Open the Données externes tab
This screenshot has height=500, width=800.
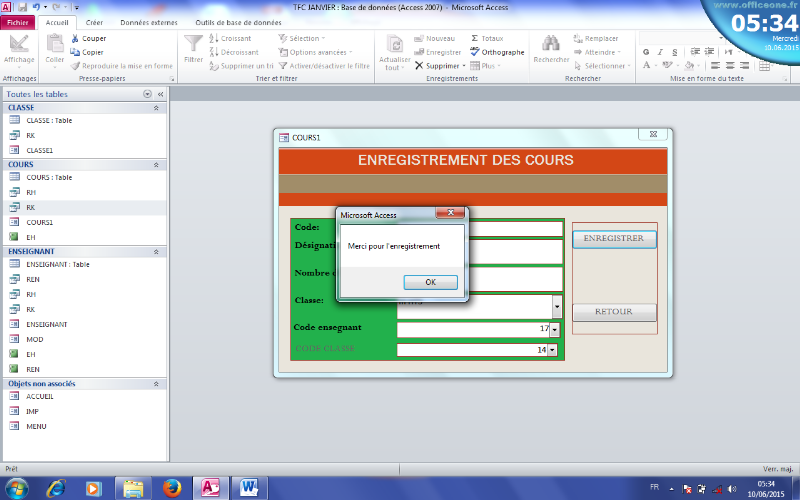tap(148, 22)
